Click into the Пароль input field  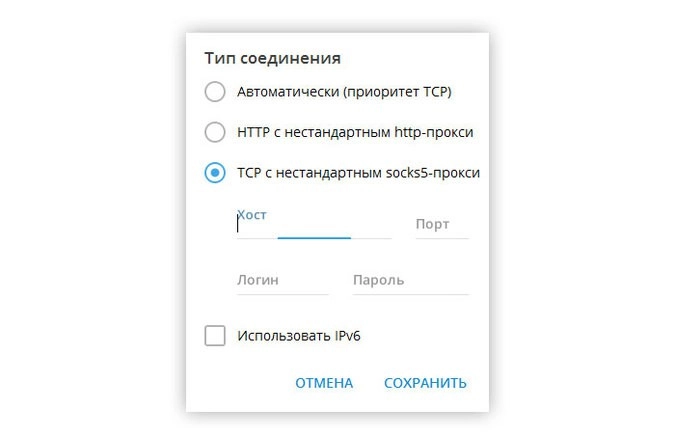click(x=410, y=281)
